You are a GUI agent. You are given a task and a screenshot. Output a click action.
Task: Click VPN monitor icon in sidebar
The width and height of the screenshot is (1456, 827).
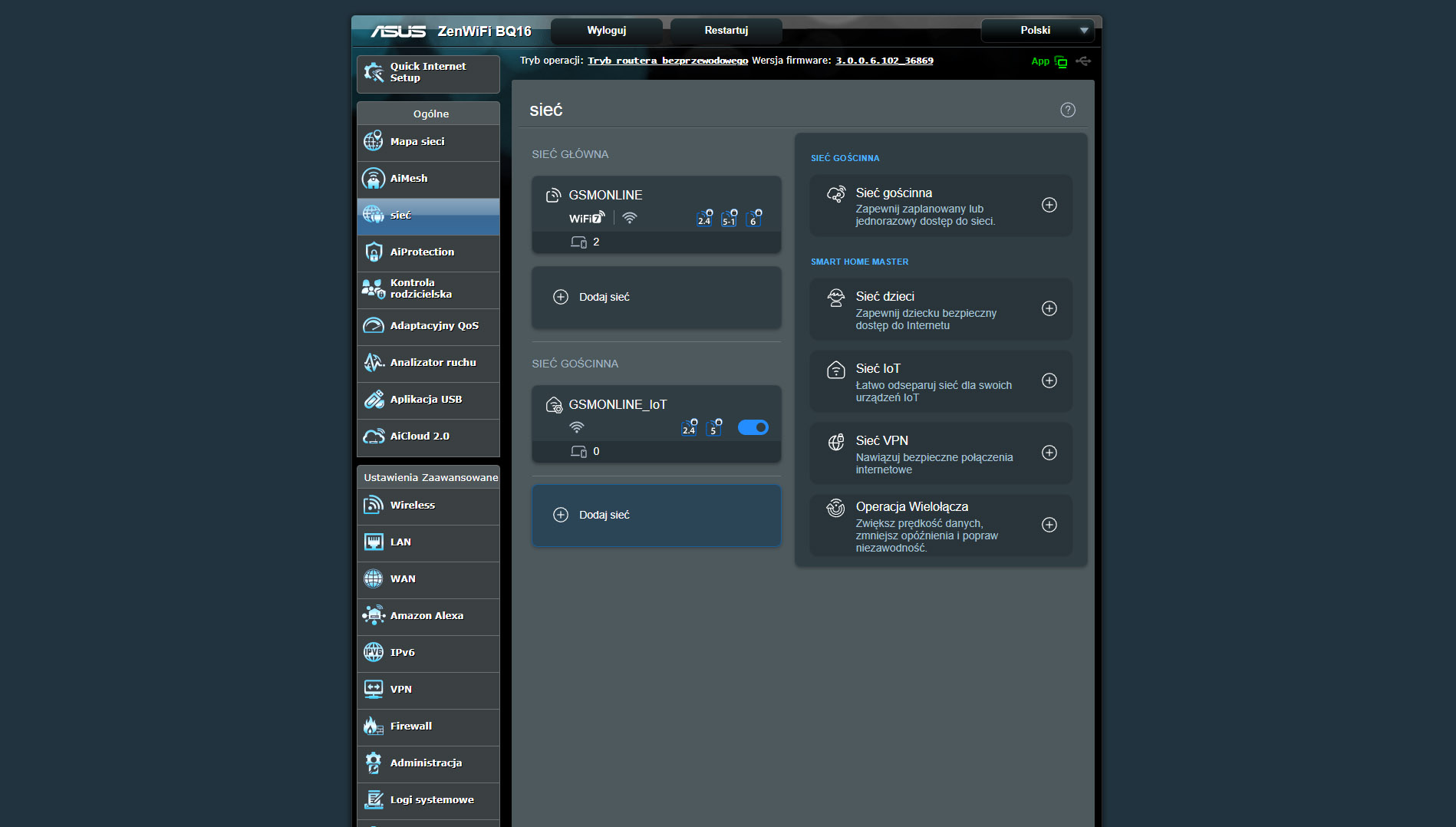pyautogui.click(x=374, y=689)
